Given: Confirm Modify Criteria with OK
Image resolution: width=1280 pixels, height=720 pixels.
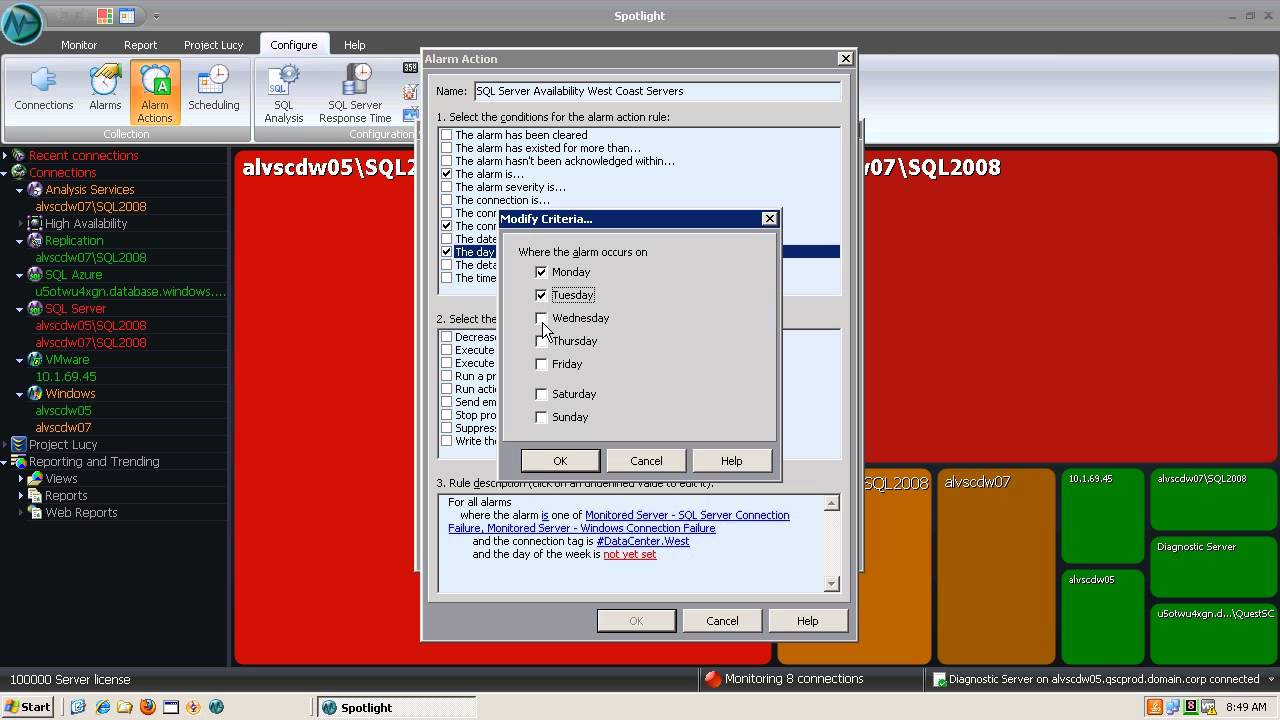Looking at the screenshot, I should pyautogui.click(x=560, y=461).
